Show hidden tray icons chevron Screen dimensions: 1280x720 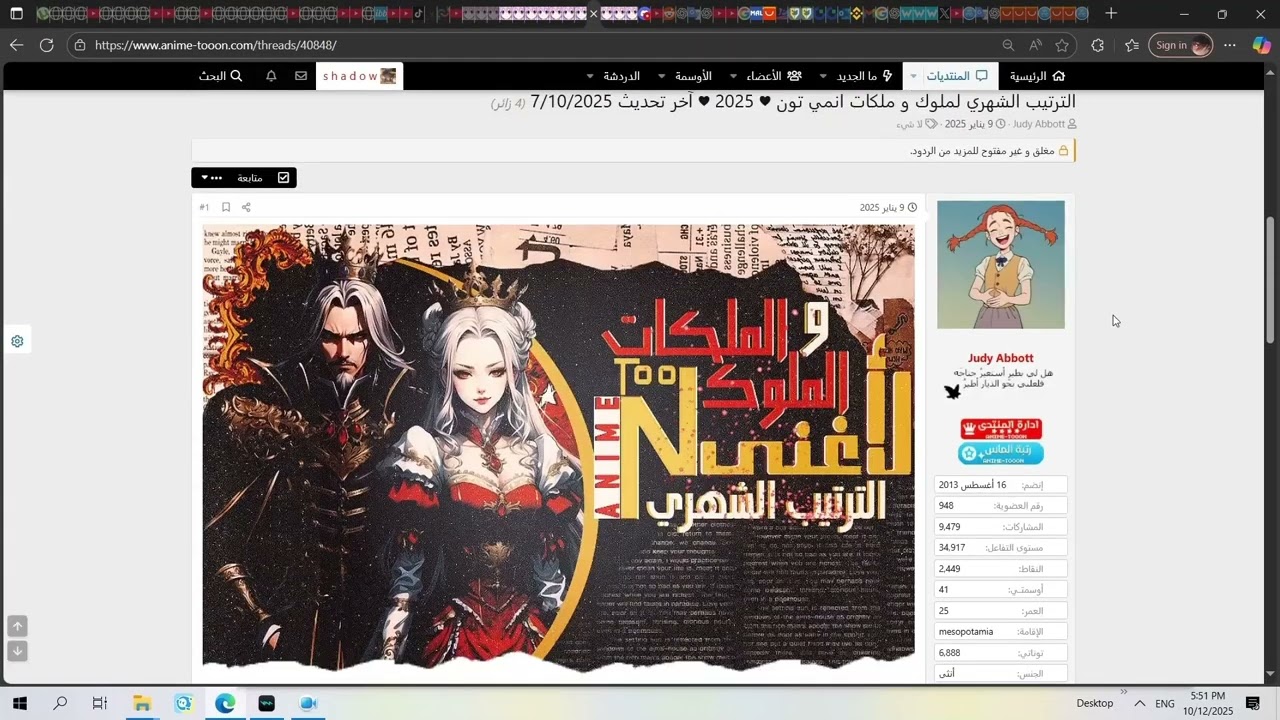click(x=1140, y=703)
